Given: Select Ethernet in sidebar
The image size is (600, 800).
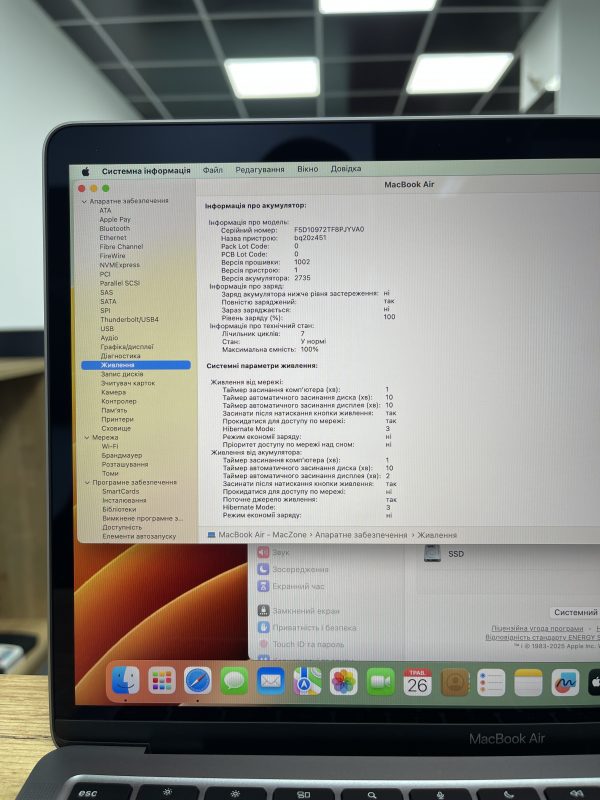Looking at the screenshot, I should pos(113,238).
